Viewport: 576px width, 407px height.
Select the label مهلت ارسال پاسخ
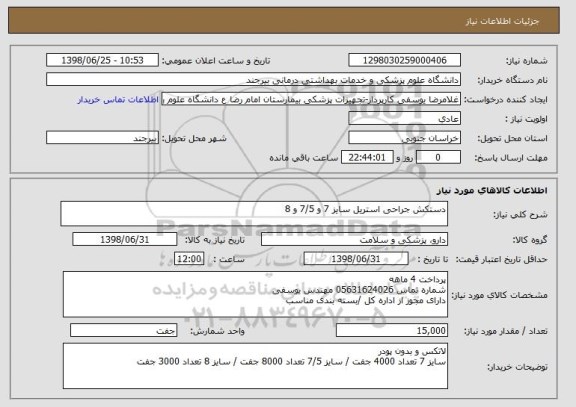511,158
